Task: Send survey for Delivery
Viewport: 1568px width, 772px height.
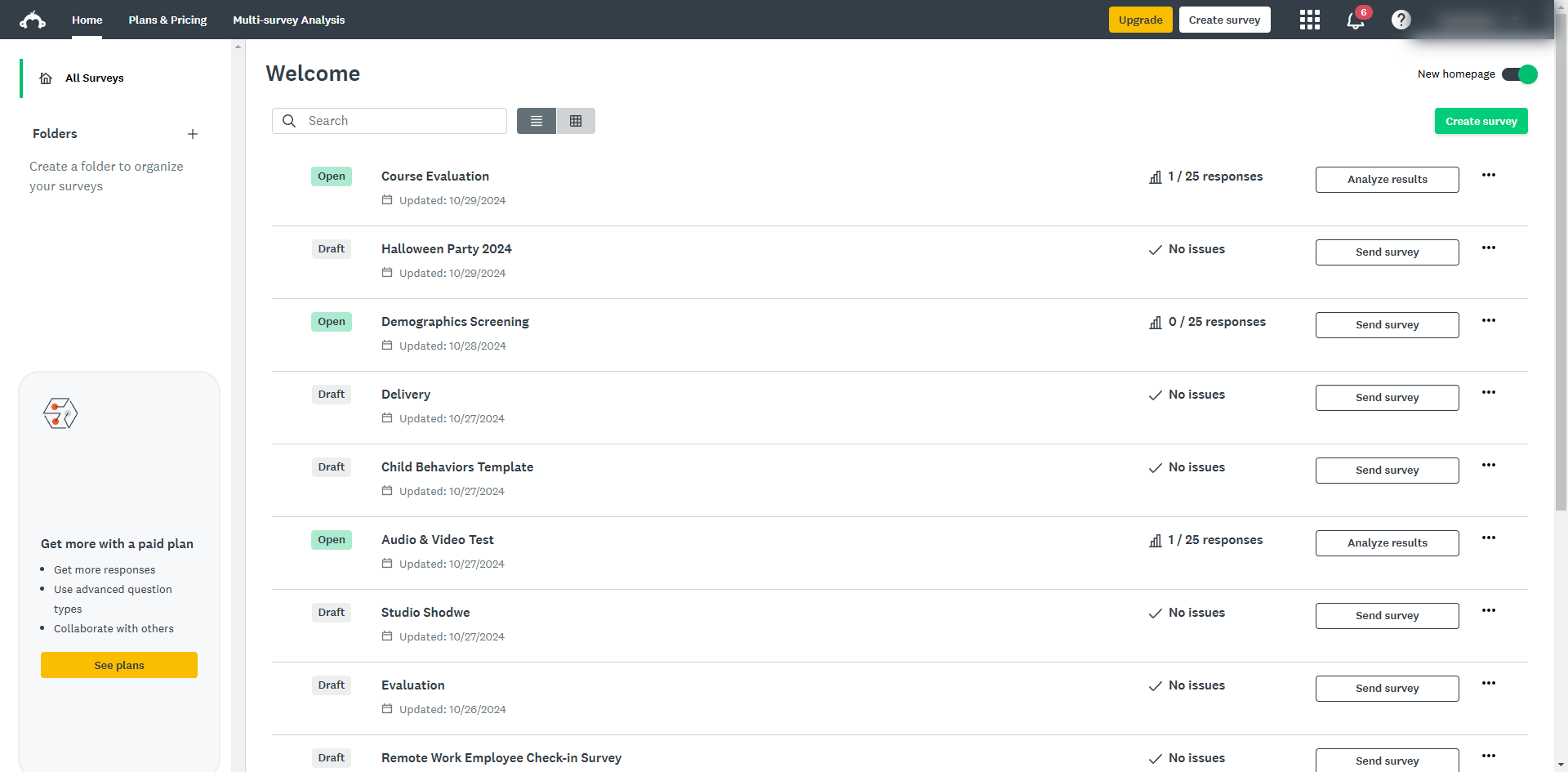Action: pyautogui.click(x=1387, y=398)
